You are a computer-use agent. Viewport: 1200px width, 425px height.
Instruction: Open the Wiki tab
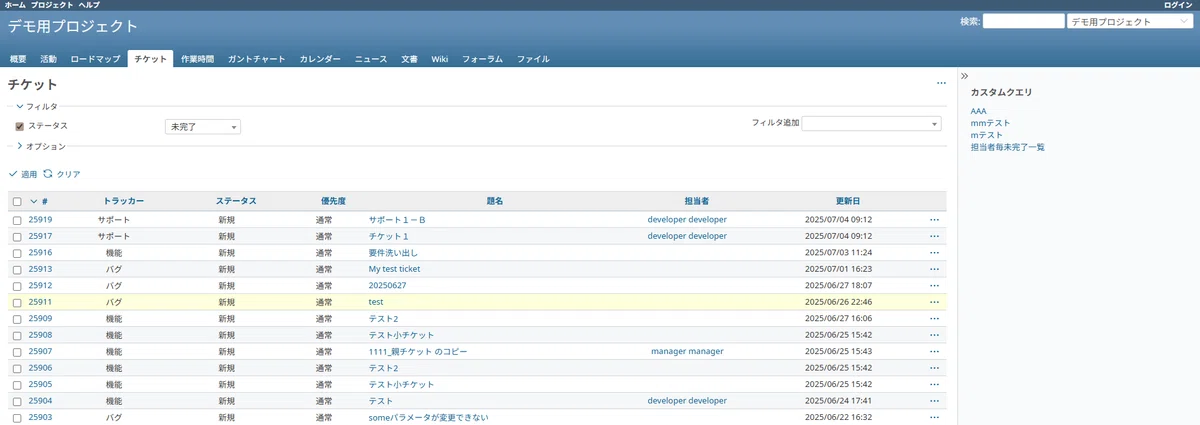coord(440,59)
